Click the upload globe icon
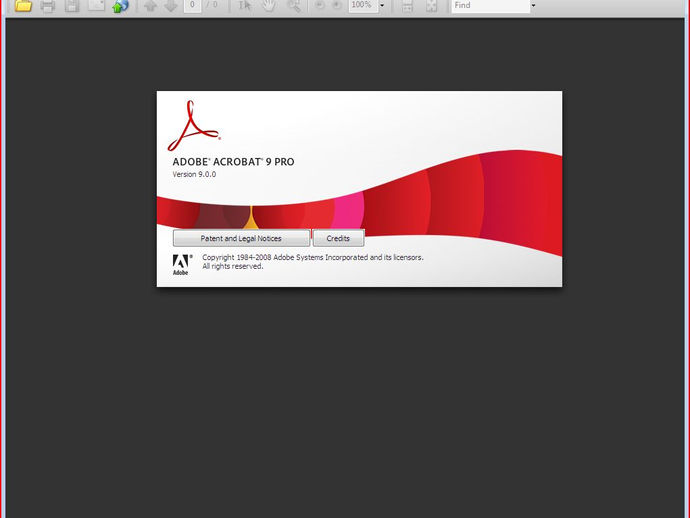Screen dimensions: 690x518 tap(120, 5)
